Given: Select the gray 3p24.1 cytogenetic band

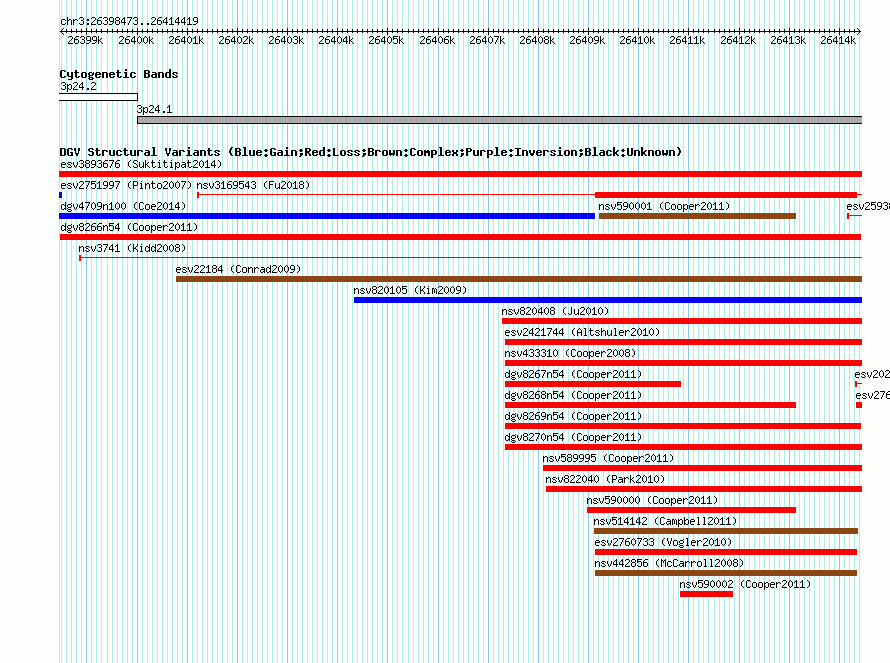Looking at the screenshot, I should [499, 120].
